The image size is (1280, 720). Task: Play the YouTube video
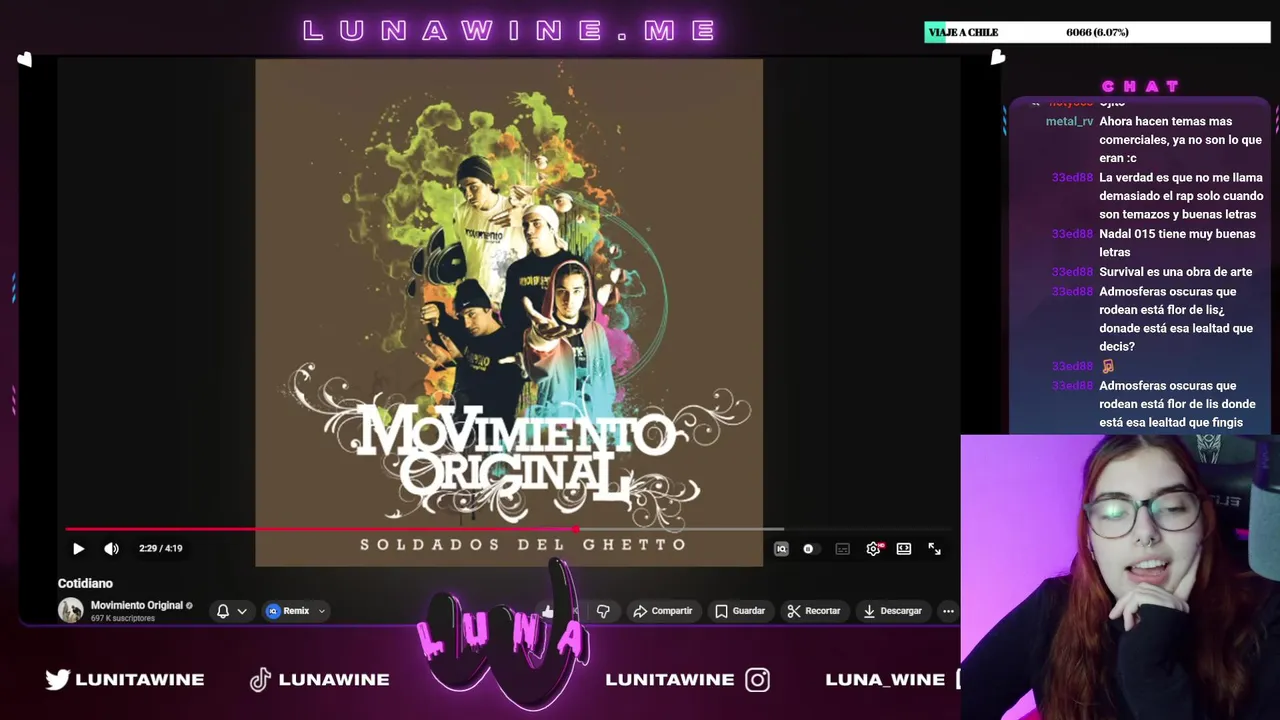[78, 548]
